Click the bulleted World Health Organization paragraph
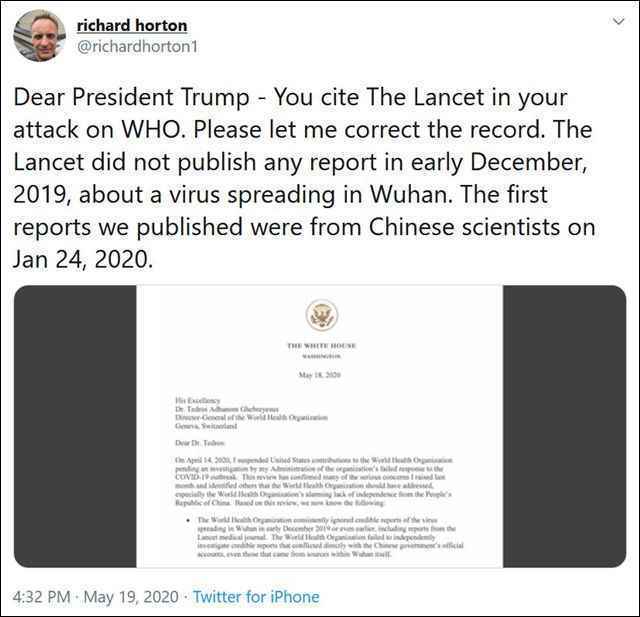 [x=327, y=537]
